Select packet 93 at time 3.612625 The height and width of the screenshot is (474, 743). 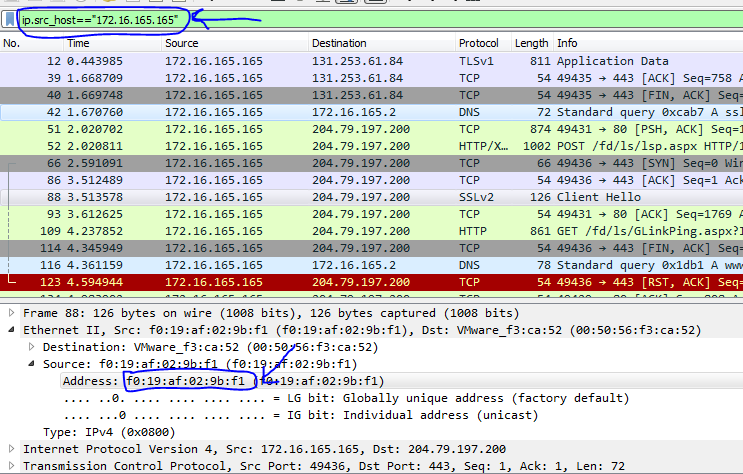(x=372, y=214)
